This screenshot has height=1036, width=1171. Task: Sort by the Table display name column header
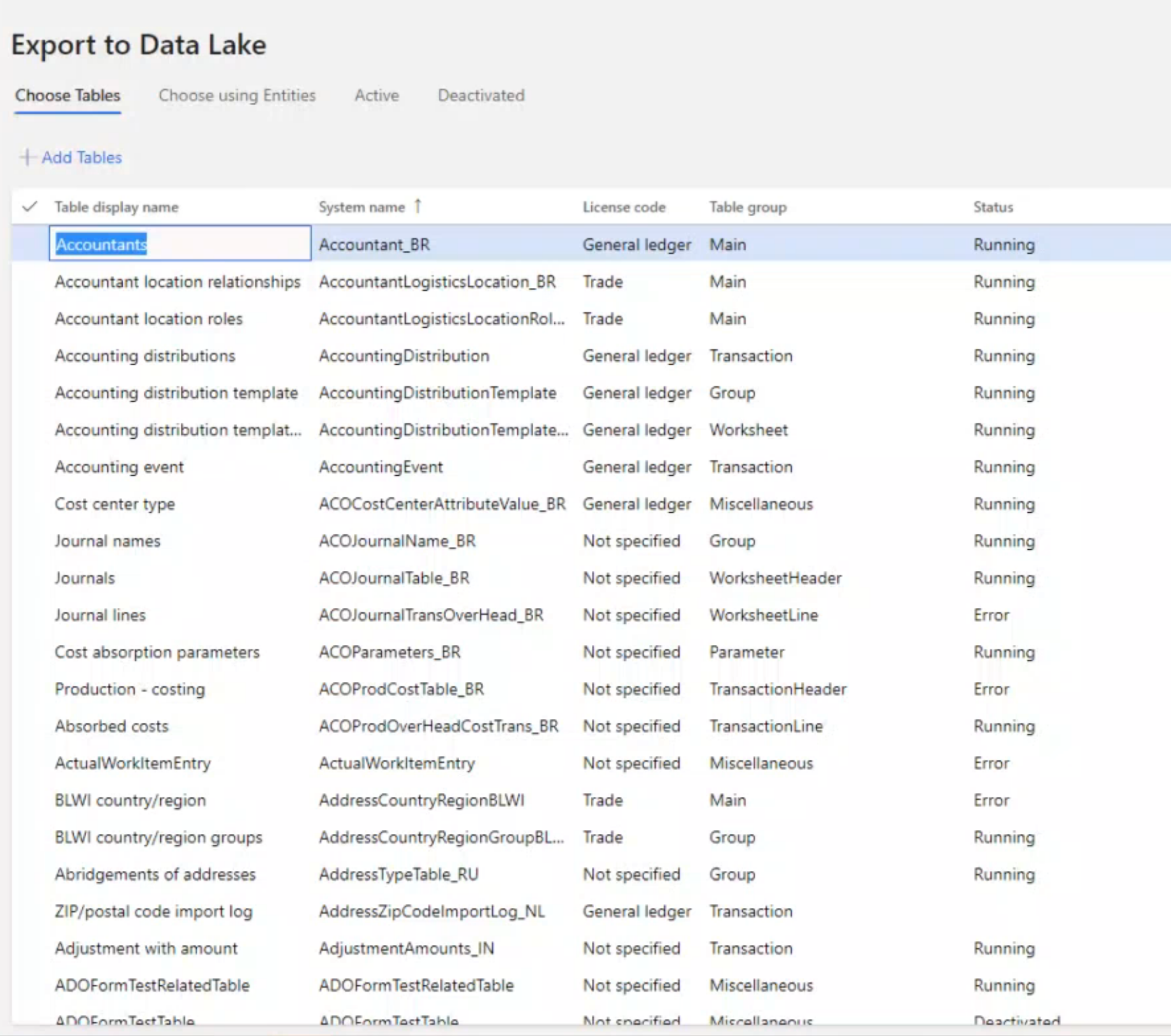click(x=116, y=207)
